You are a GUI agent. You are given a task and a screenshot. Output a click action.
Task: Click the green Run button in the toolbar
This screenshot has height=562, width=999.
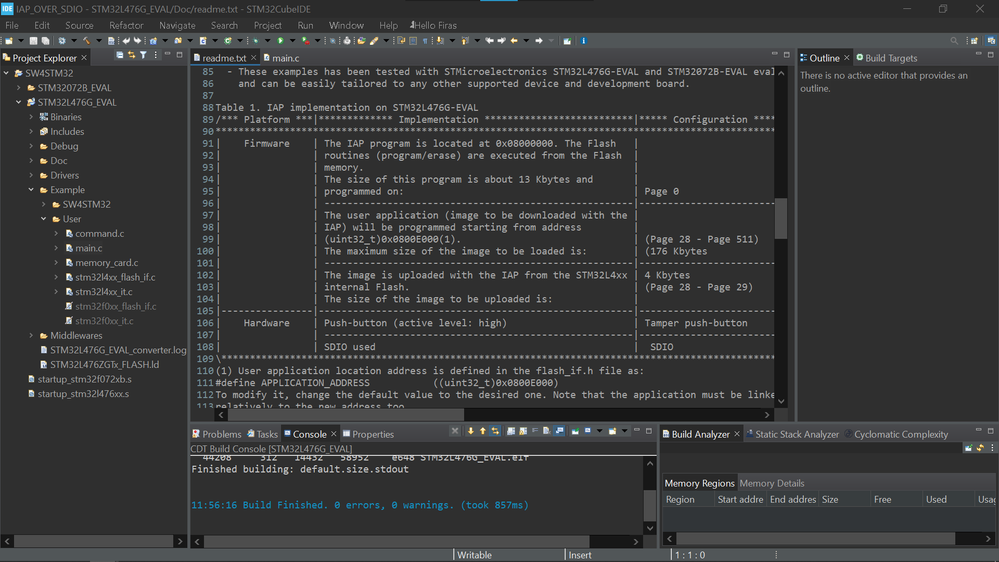click(x=280, y=41)
